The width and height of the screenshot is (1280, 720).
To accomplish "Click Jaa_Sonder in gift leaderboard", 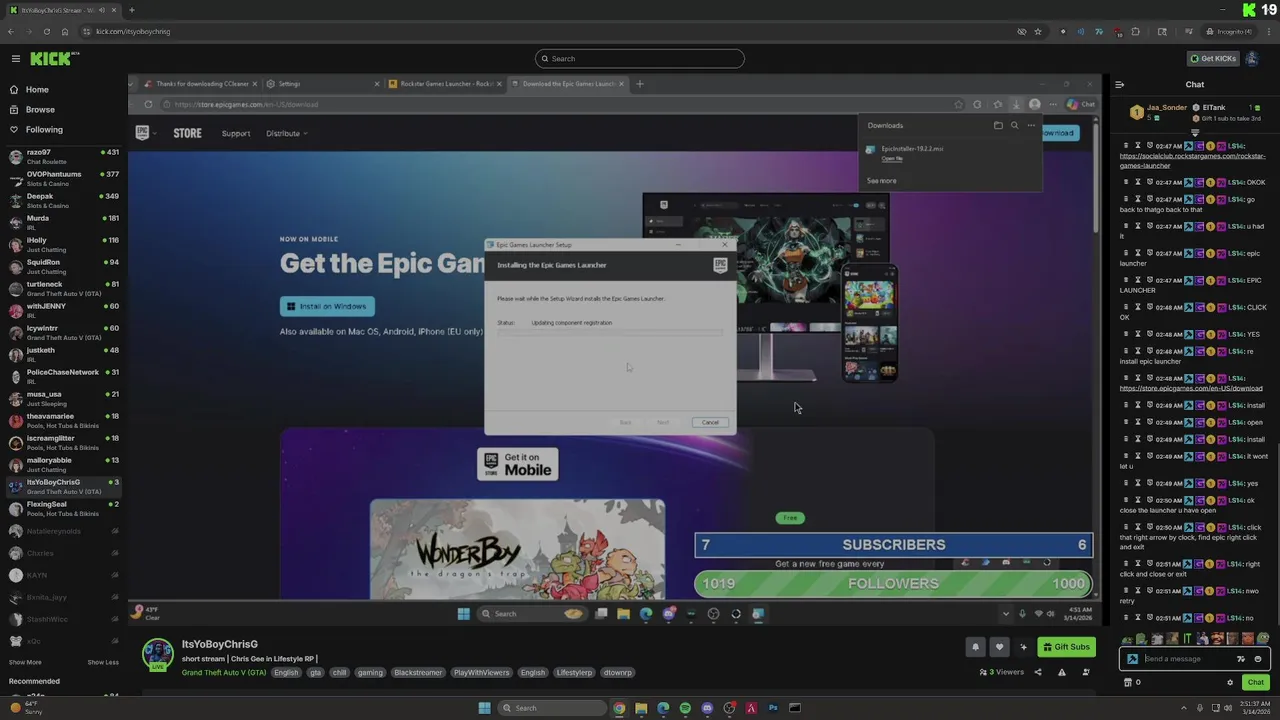I will coord(1166,108).
